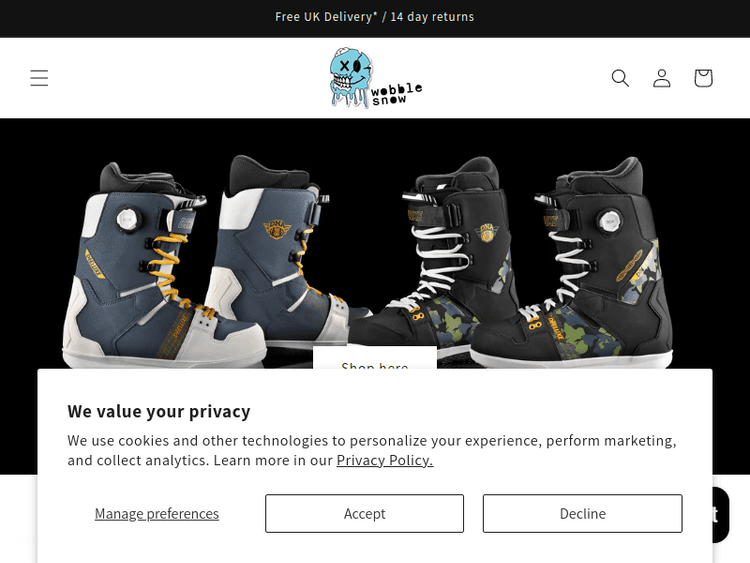Open the hamburger navigation menu
750x563 pixels.
click(x=39, y=78)
